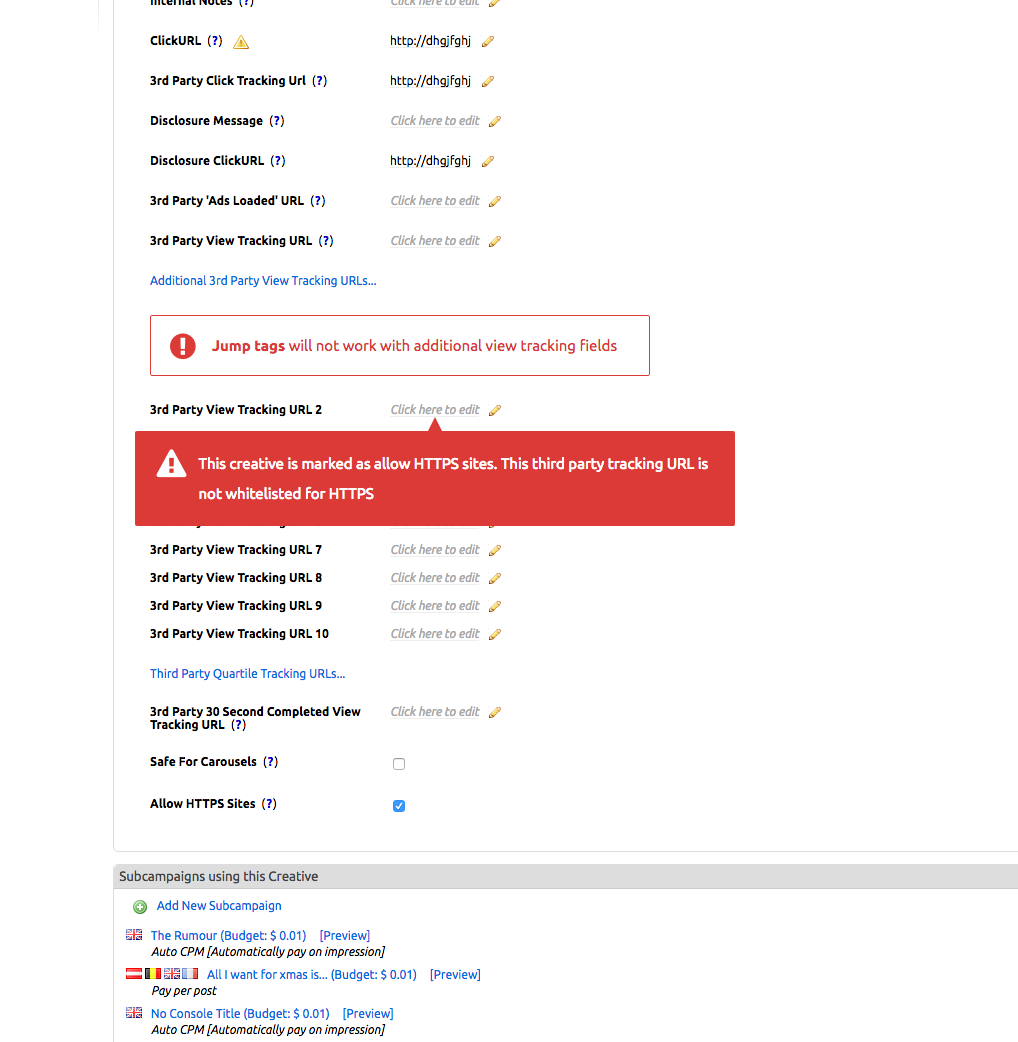Screen dimensions: 1018x1042
Task: Expand Third Party Quartile Tracking URLs section
Action: tap(247, 674)
